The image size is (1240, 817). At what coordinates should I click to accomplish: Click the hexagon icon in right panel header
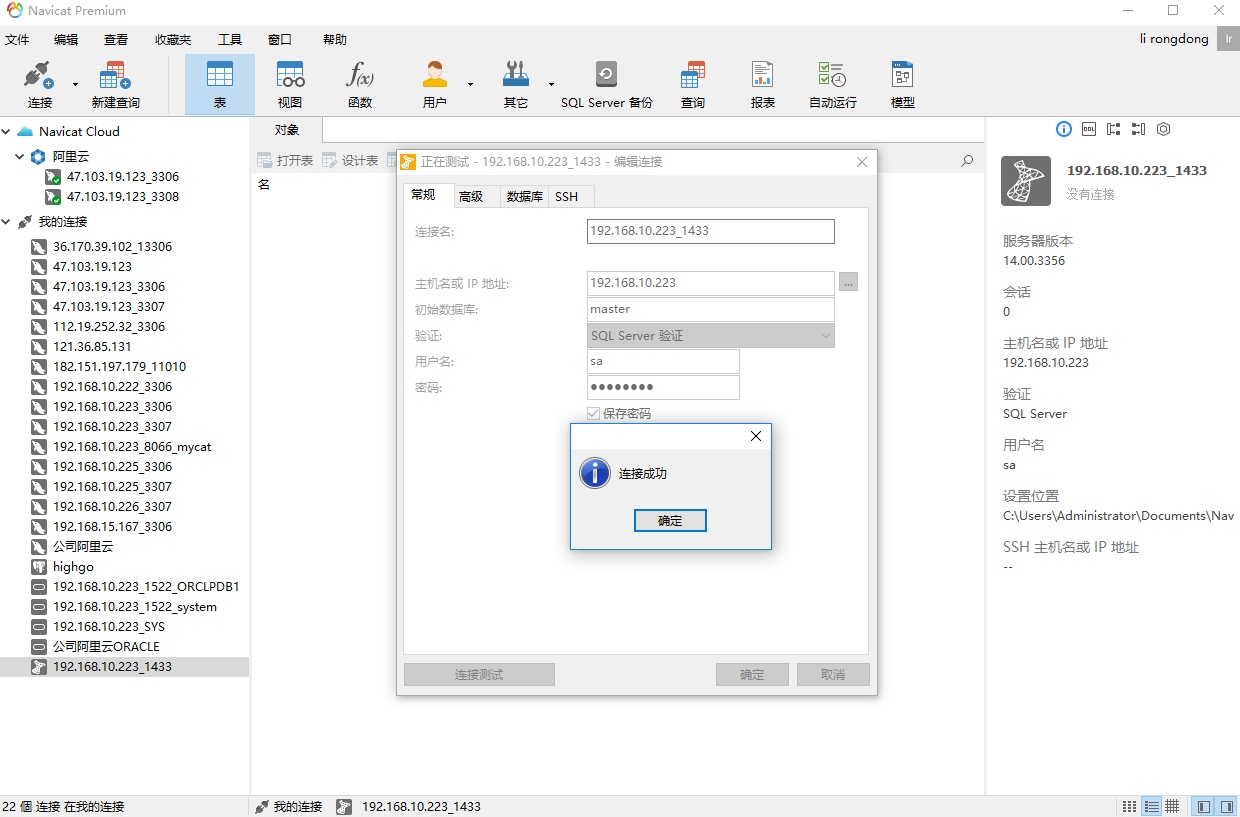click(x=1163, y=129)
